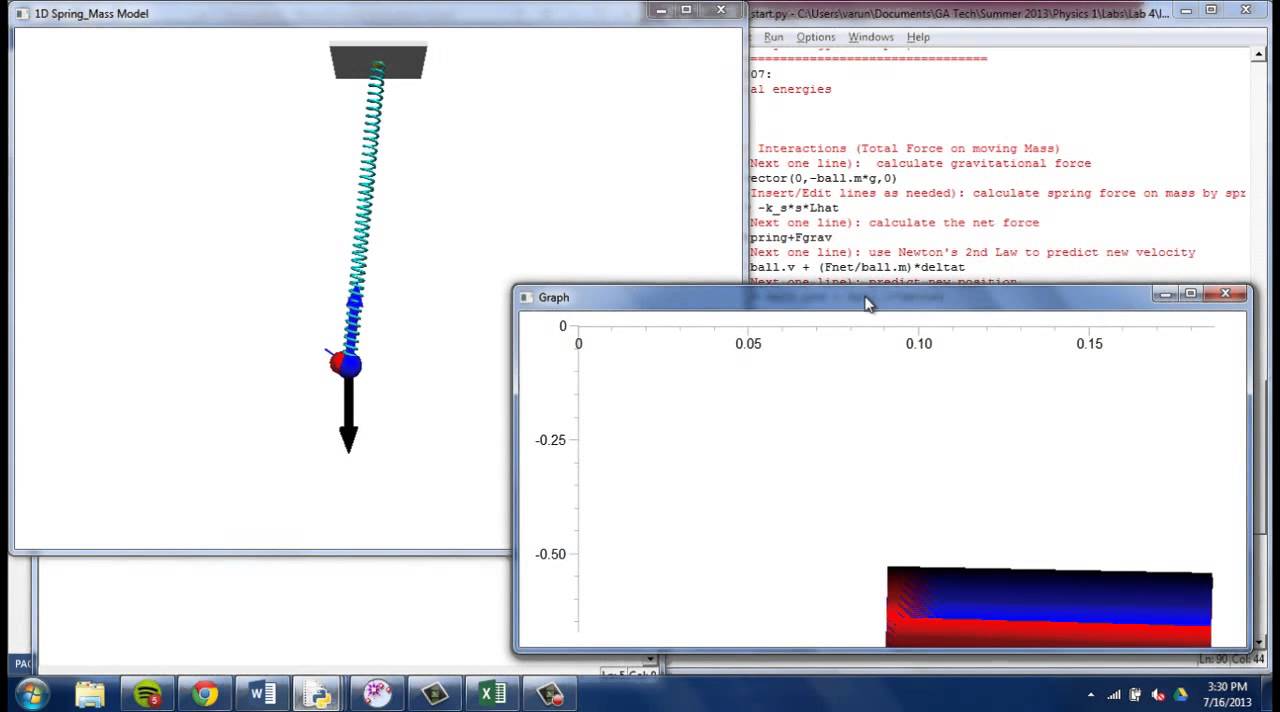Viewport: 1280px width, 712px height.
Task: Open the Windows Start menu
Action: pyautogui.click(x=31, y=694)
